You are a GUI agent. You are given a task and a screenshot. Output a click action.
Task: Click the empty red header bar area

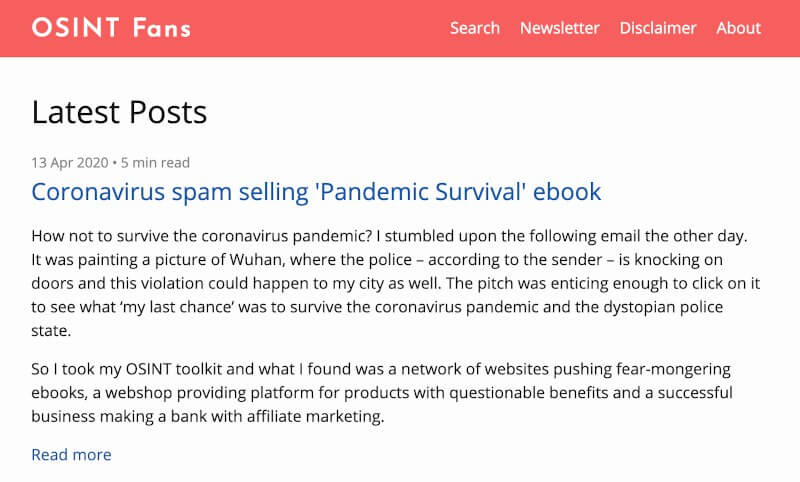(316, 28)
